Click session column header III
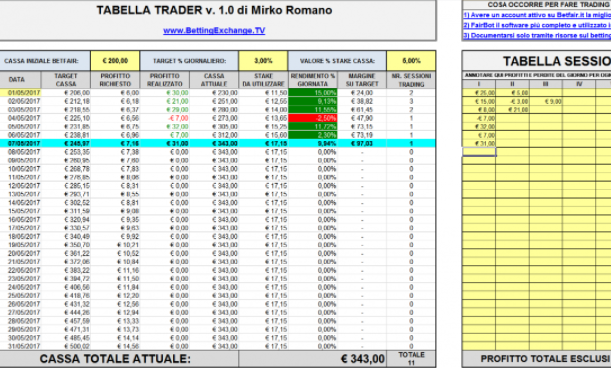Screen dimensions: 611x368 [x=546, y=84]
